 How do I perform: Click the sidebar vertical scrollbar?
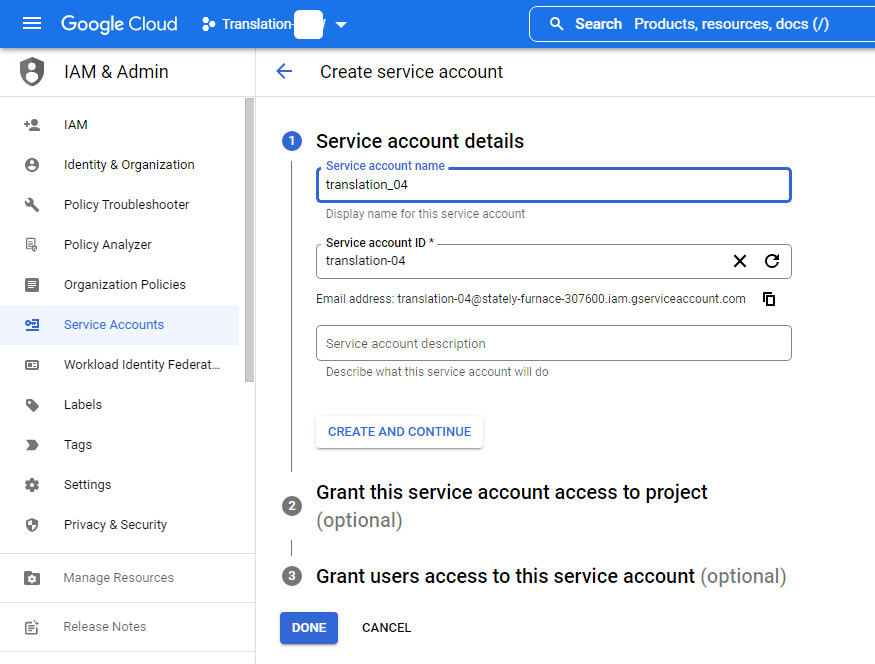point(249,240)
